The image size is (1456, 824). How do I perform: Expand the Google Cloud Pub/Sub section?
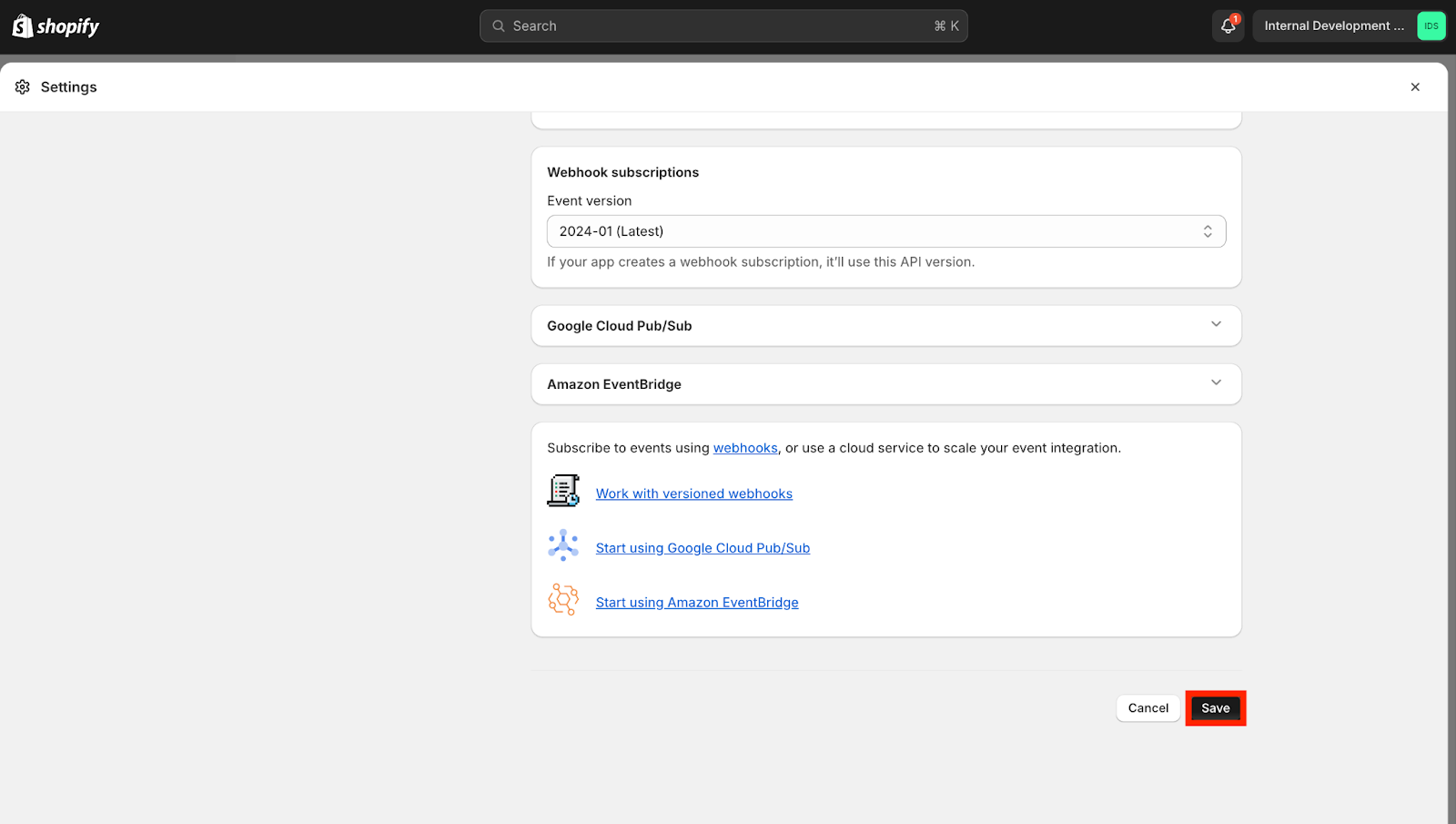coord(886,326)
